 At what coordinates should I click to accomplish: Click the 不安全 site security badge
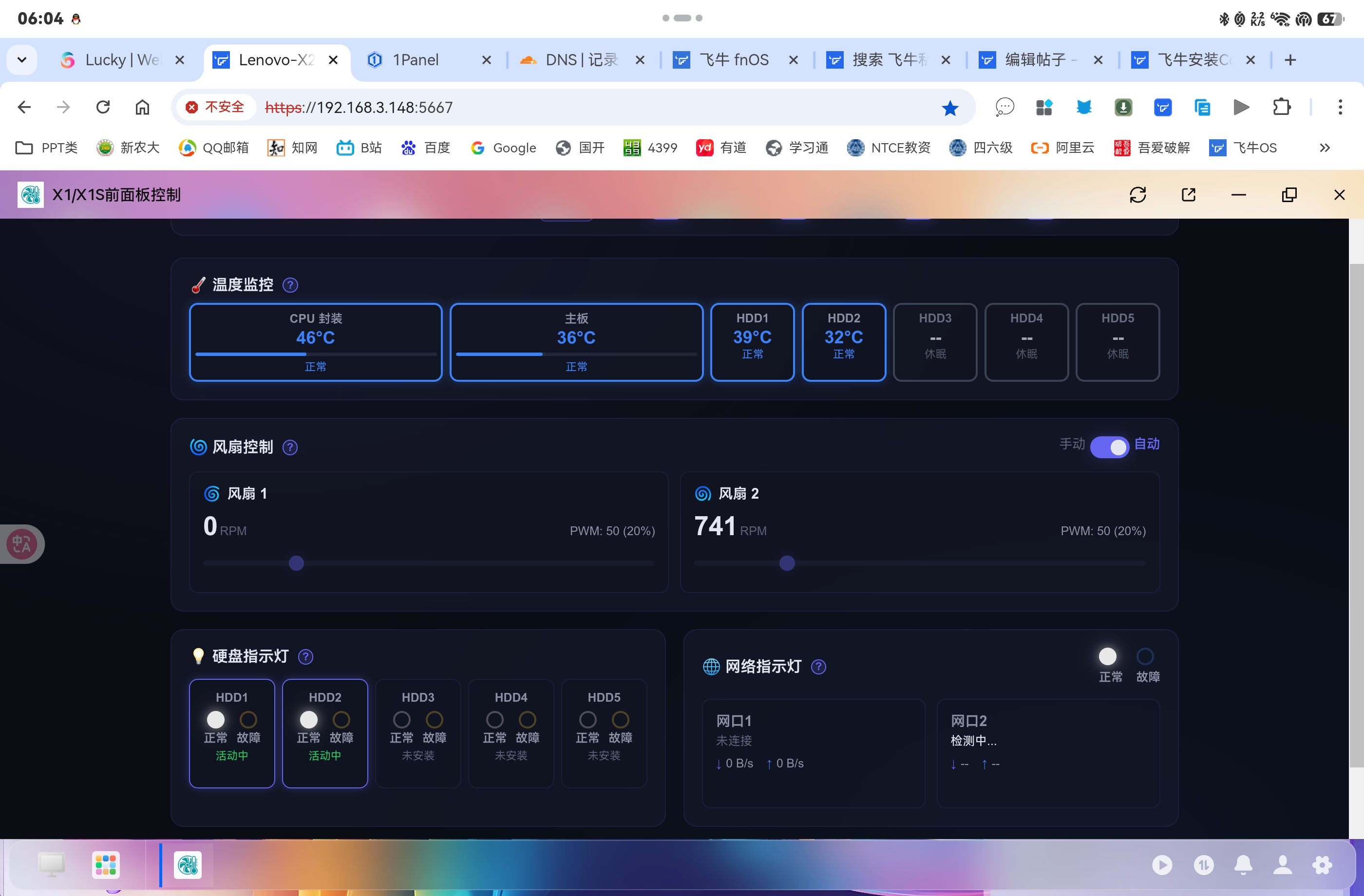(215, 107)
